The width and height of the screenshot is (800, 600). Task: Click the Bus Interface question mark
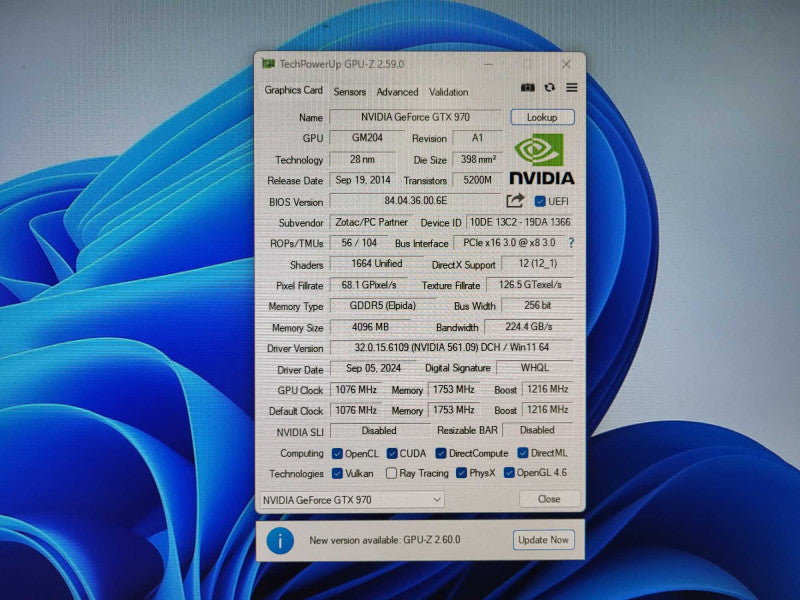(571, 243)
